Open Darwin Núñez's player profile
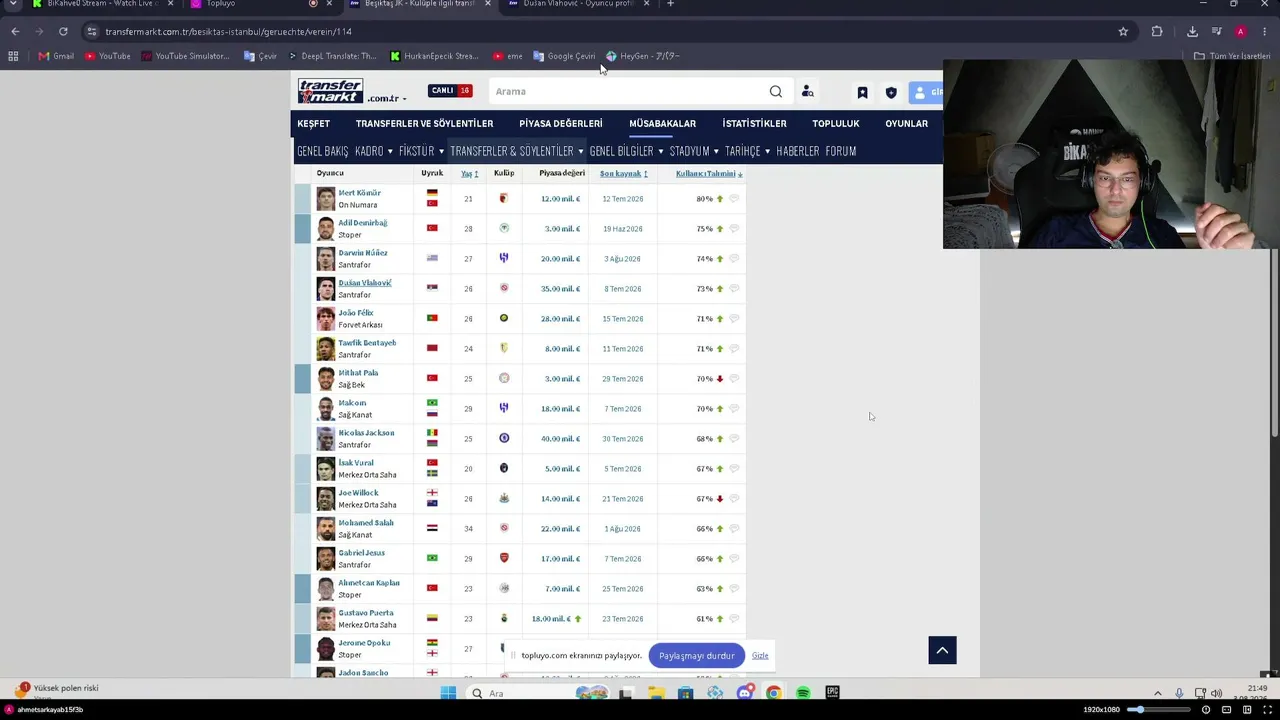1280x720 pixels. 363,253
